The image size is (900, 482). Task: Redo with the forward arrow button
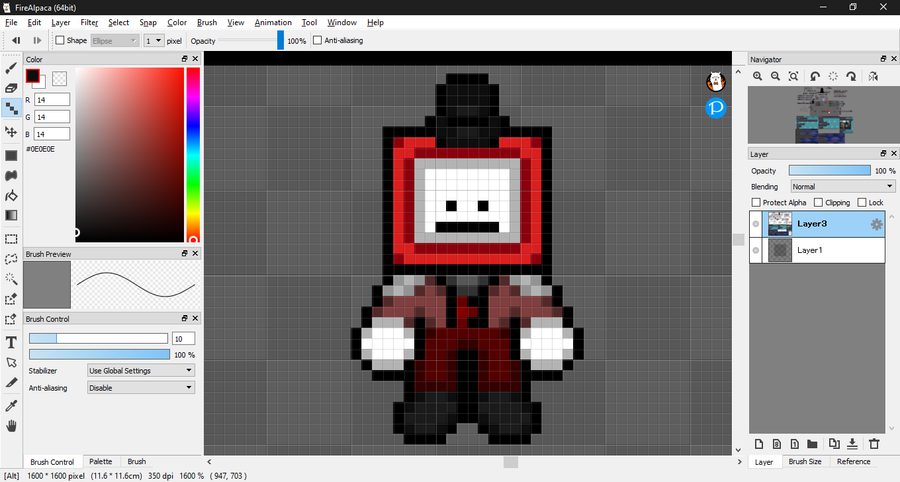pos(37,40)
